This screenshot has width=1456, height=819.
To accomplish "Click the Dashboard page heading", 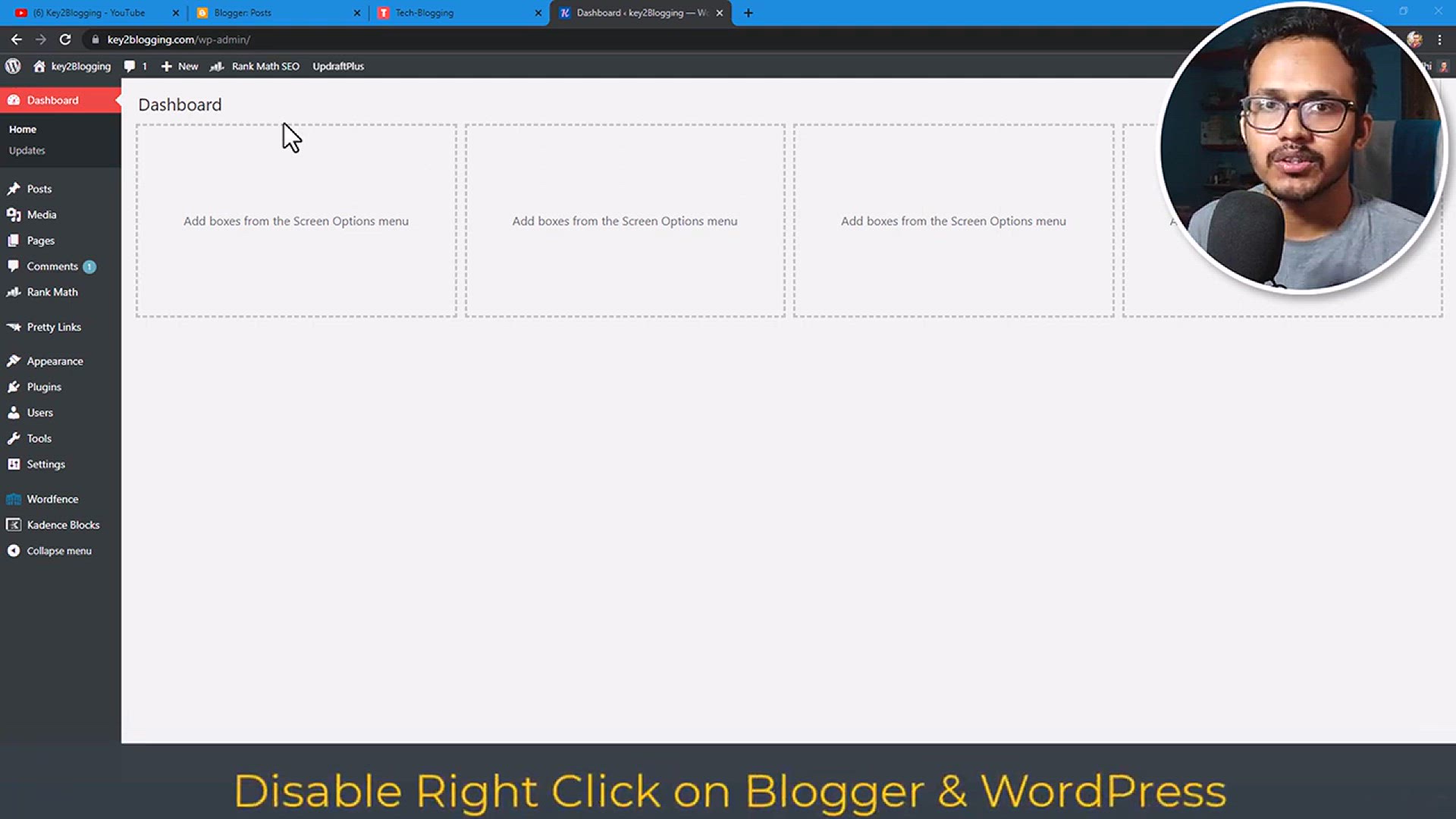I will tap(180, 105).
